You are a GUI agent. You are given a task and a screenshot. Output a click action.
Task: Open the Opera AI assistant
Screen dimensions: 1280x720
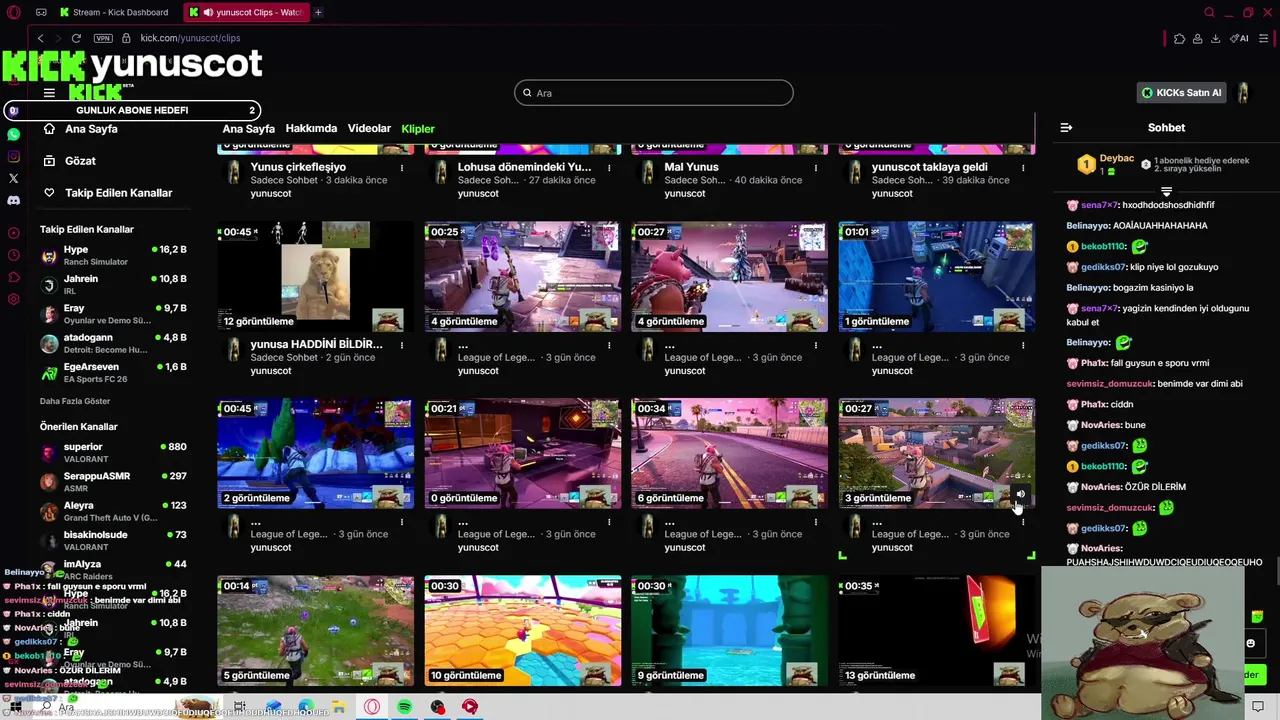1240,38
